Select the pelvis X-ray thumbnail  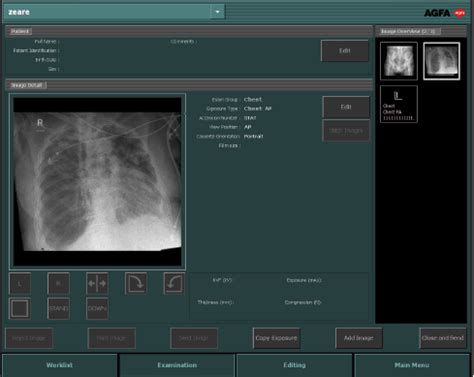point(399,61)
